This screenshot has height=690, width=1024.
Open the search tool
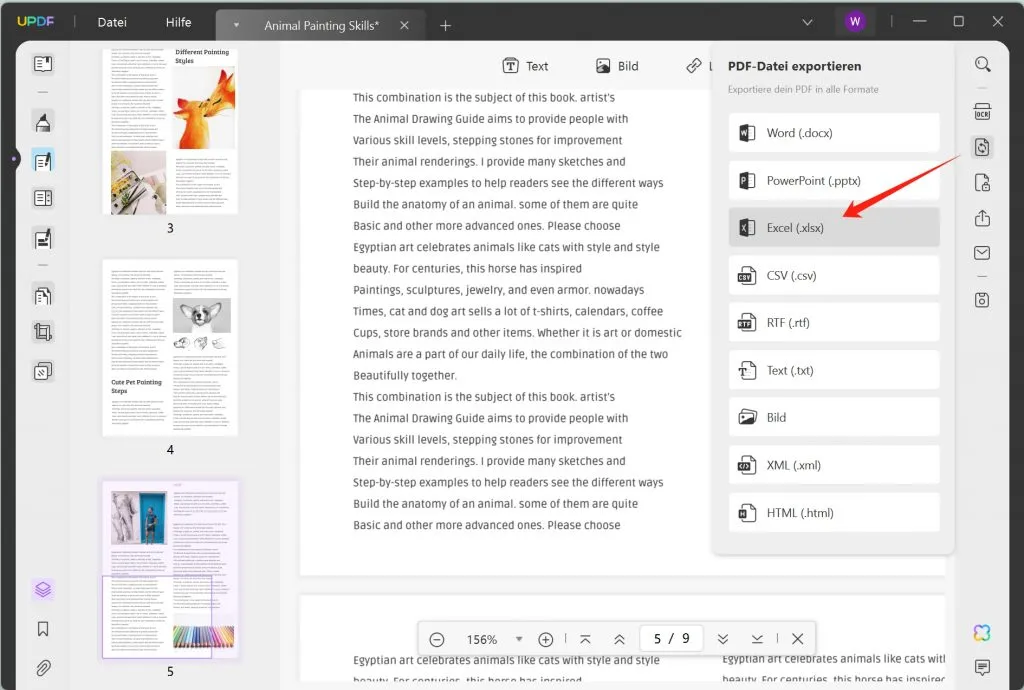[x=983, y=63]
